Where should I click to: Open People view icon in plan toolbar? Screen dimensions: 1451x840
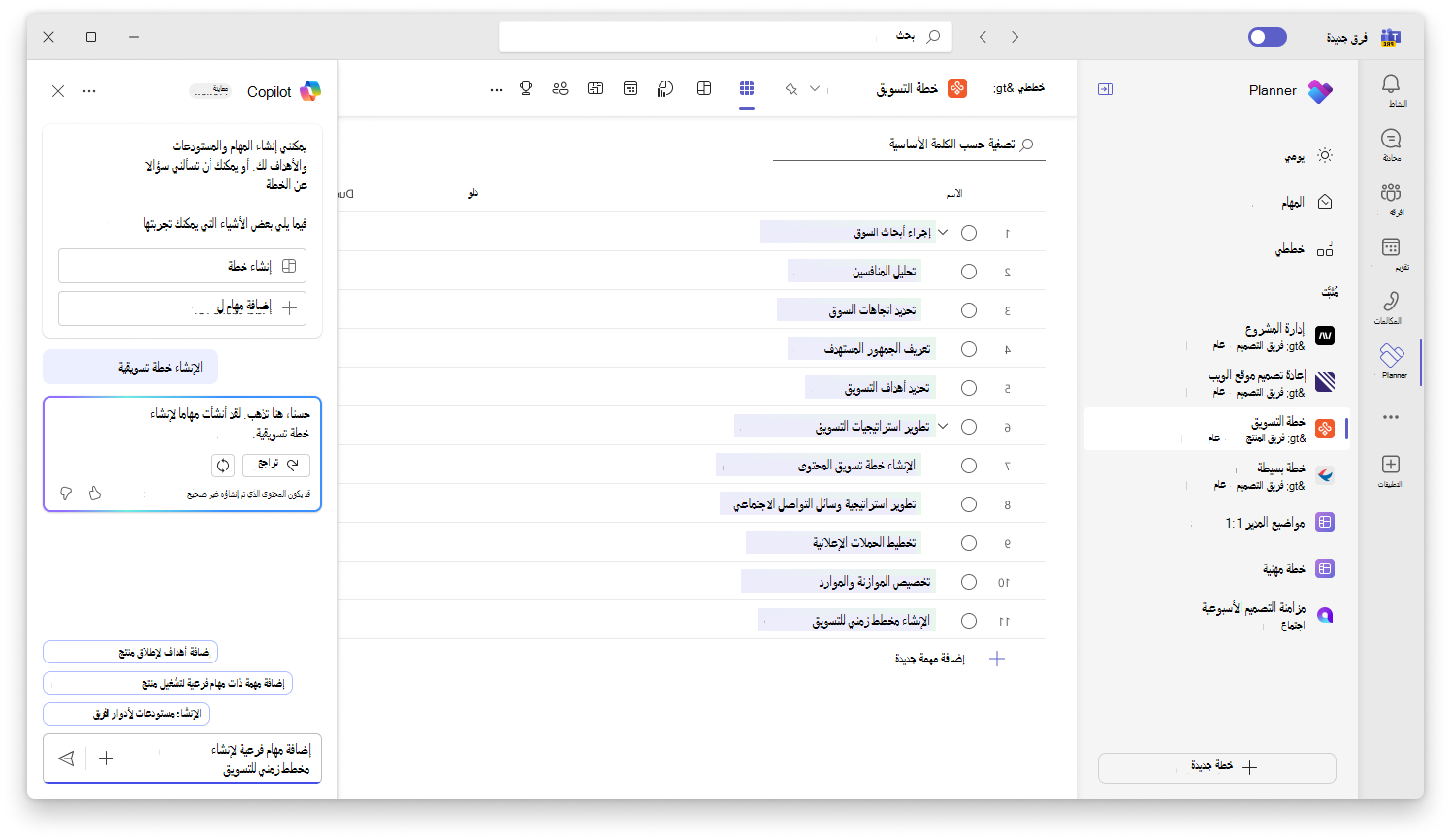pyautogui.click(x=561, y=88)
